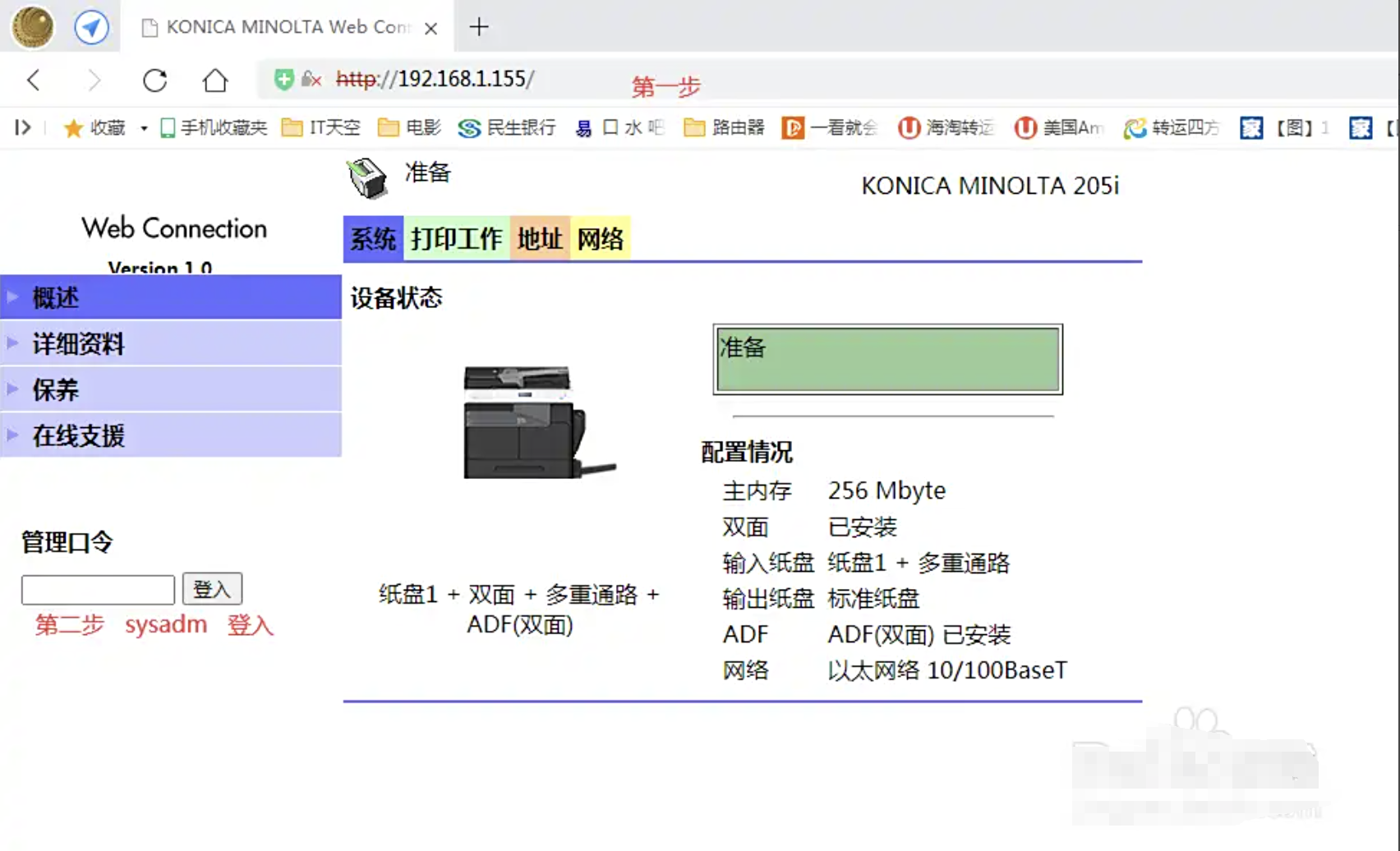Screen dimensions: 1400x851
Task: Click the 登入 login button
Action: pyautogui.click(x=212, y=589)
